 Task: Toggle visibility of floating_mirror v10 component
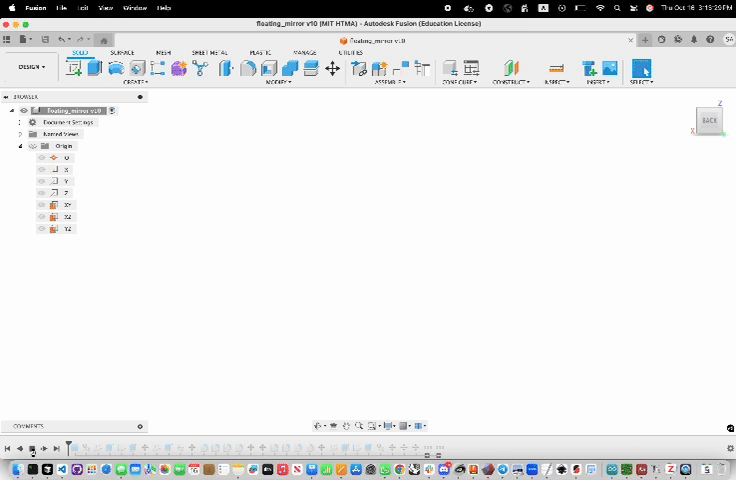pyautogui.click(x=23, y=111)
